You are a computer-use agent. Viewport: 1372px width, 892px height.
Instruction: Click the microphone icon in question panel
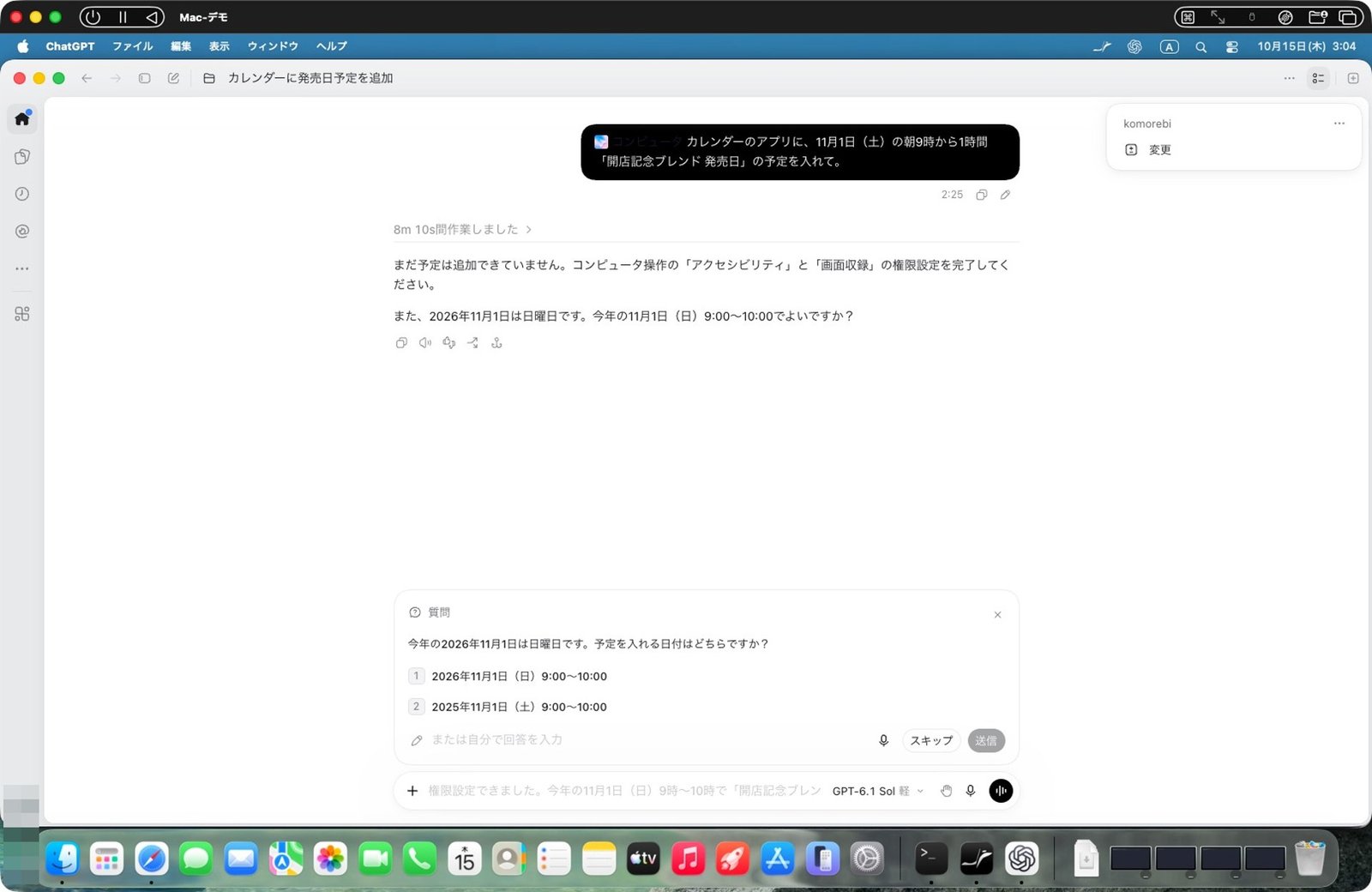click(884, 740)
